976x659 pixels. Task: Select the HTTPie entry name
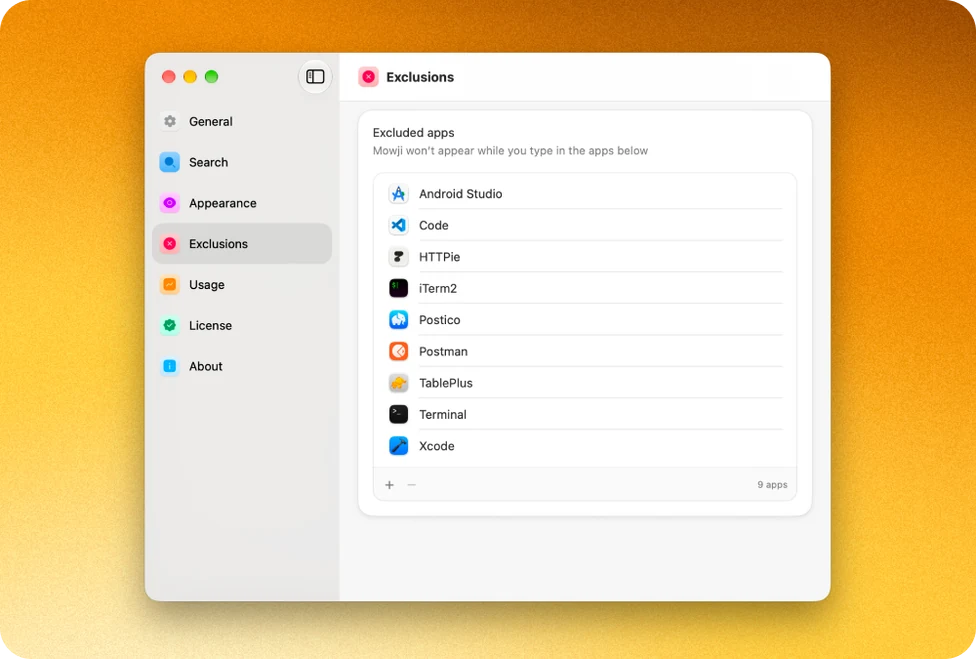tap(439, 257)
